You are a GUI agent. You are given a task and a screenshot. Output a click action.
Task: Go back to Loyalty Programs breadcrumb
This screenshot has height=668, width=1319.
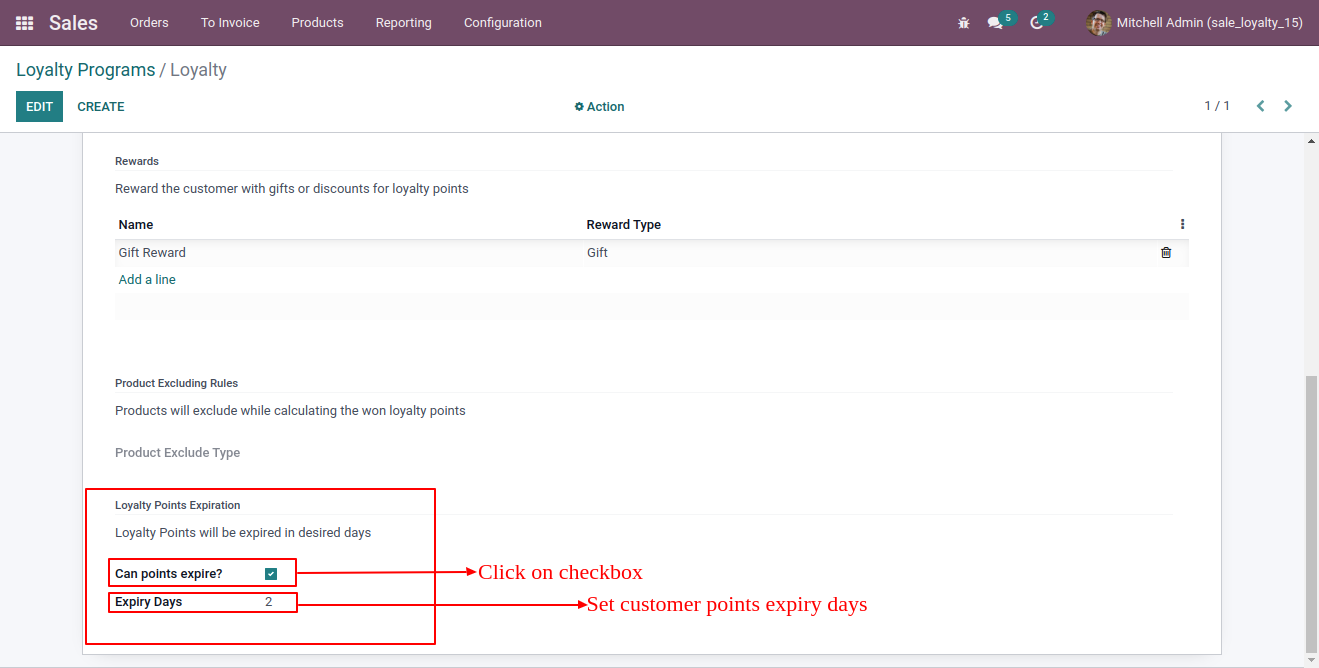coord(86,70)
